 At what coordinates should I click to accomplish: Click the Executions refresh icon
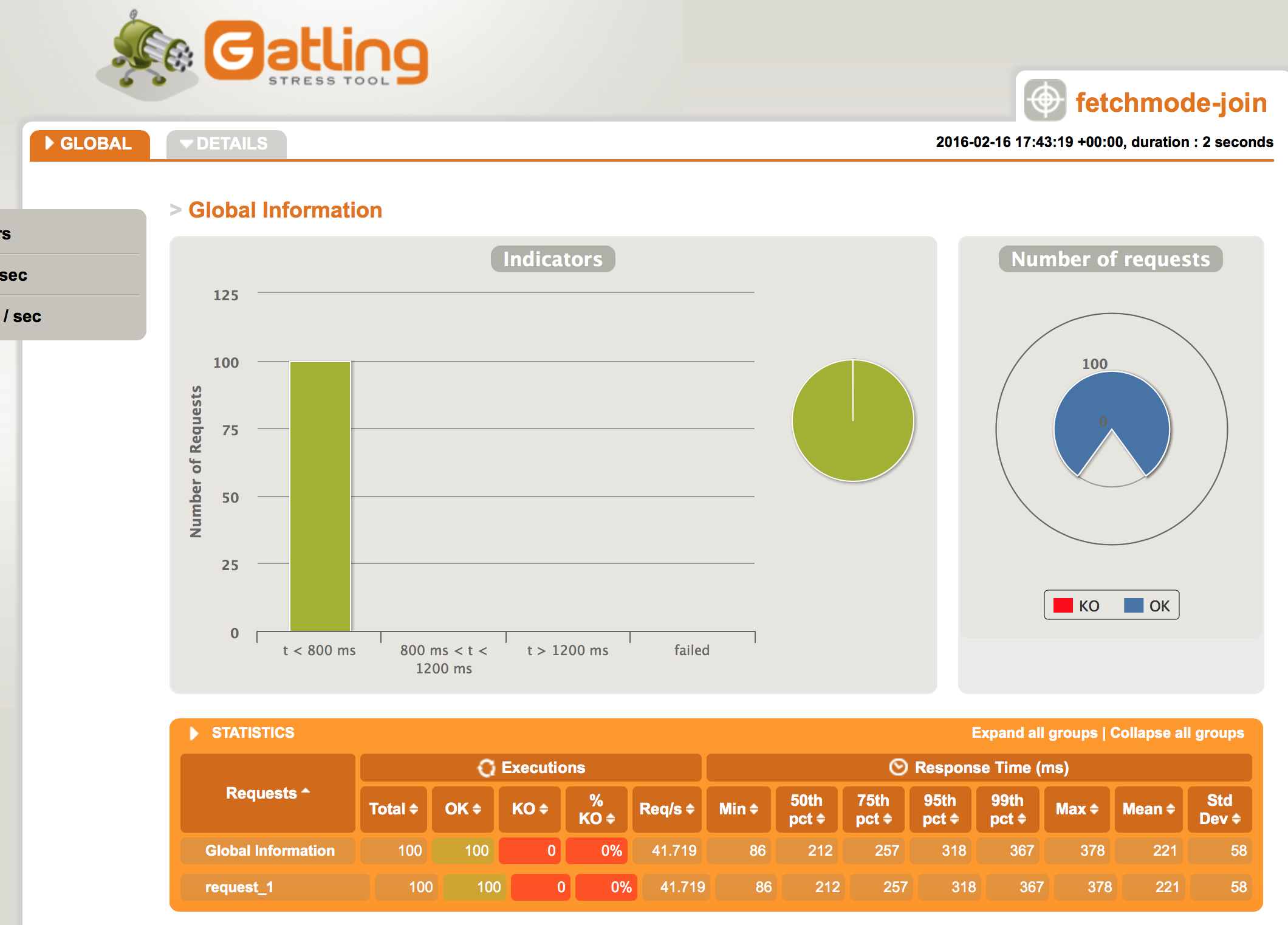486,768
